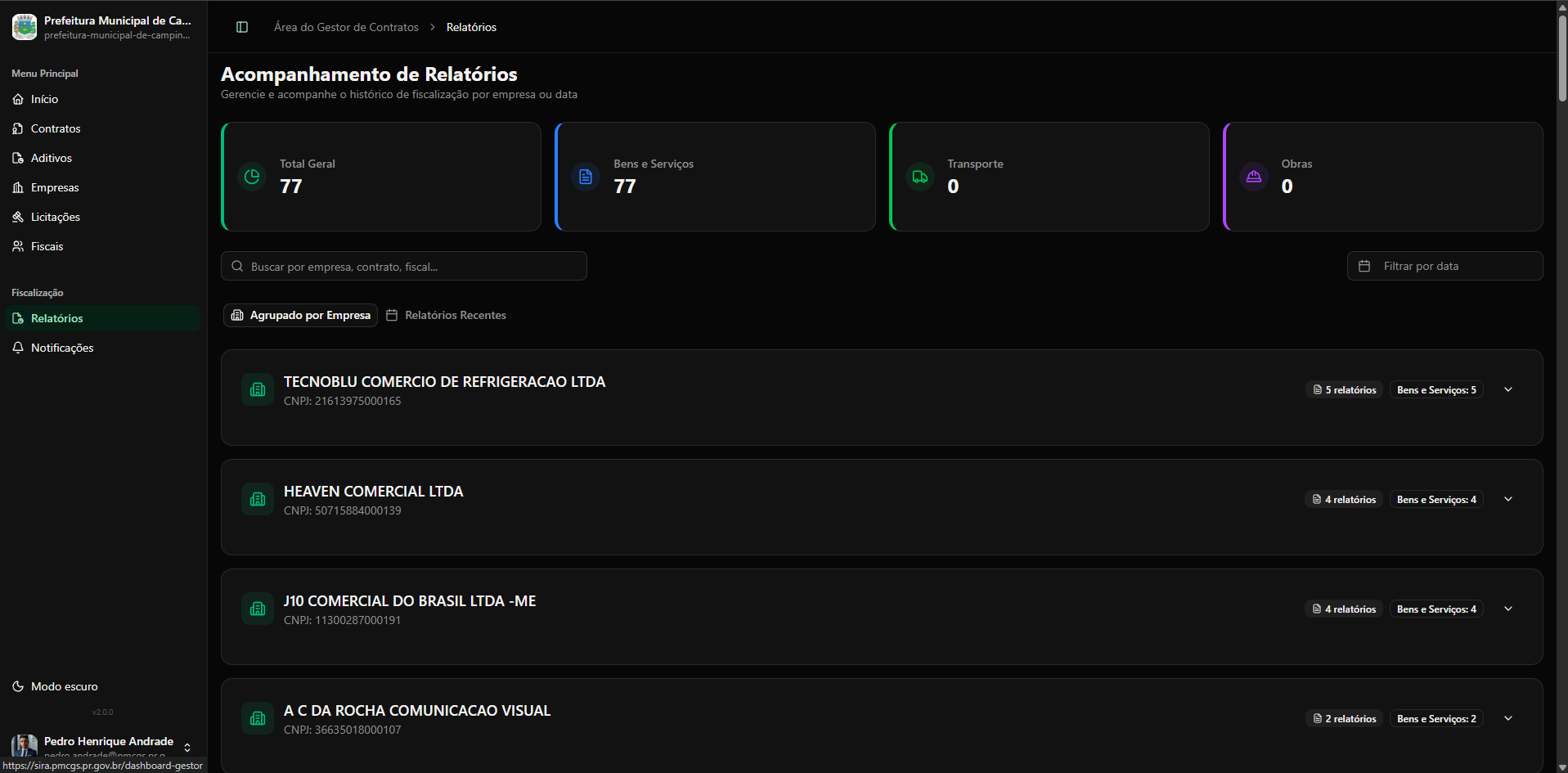Expand TECNOBLU COMERCIO DE REFRIGERACAO details
Image resolution: width=1568 pixels, height=773 pixels.
[1507, 389]
